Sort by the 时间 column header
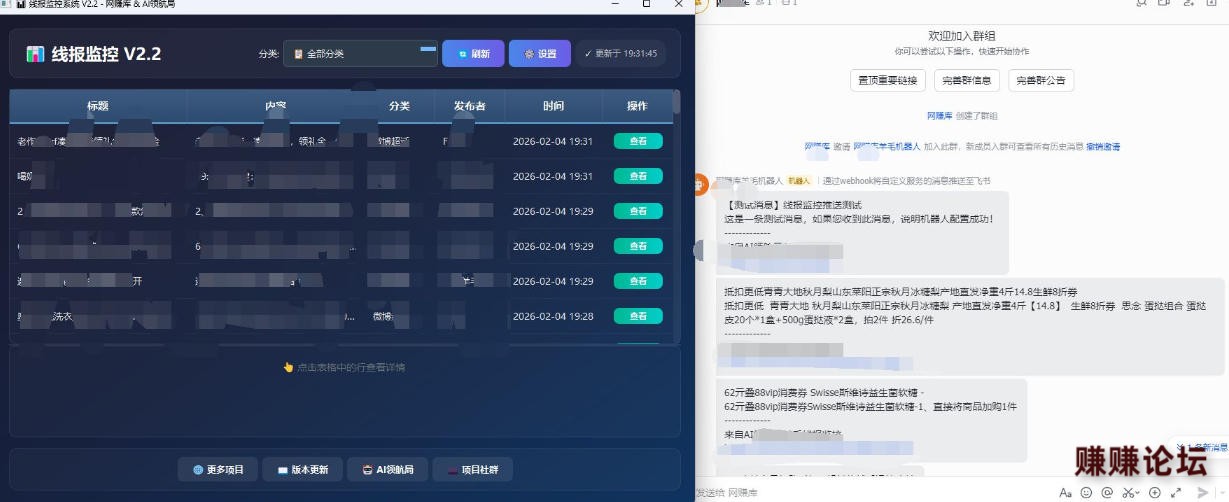Image resolution: width=1229 pixels, height=502 pixels. [553, 106]
